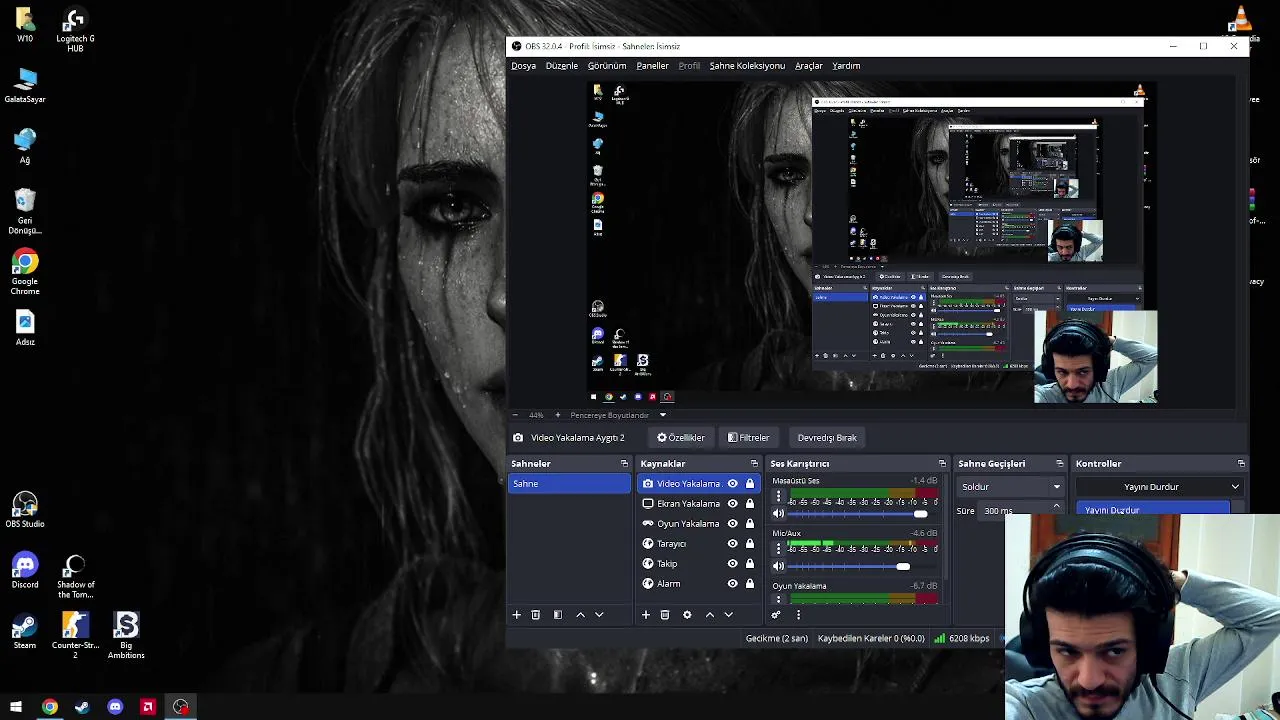This screenshot has width=1280, height=720.
Task: Move source up in Kaynaklar toolbar
Action: pos(710,615)
